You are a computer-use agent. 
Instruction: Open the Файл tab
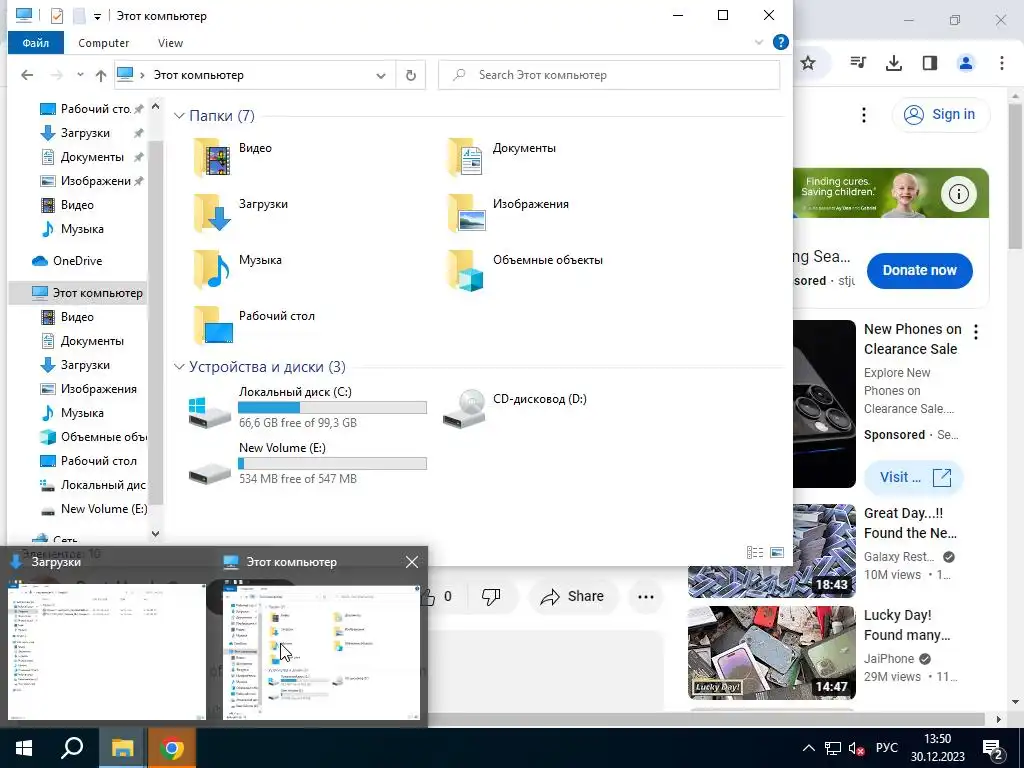pyautogui.click(x=36, y=42)
